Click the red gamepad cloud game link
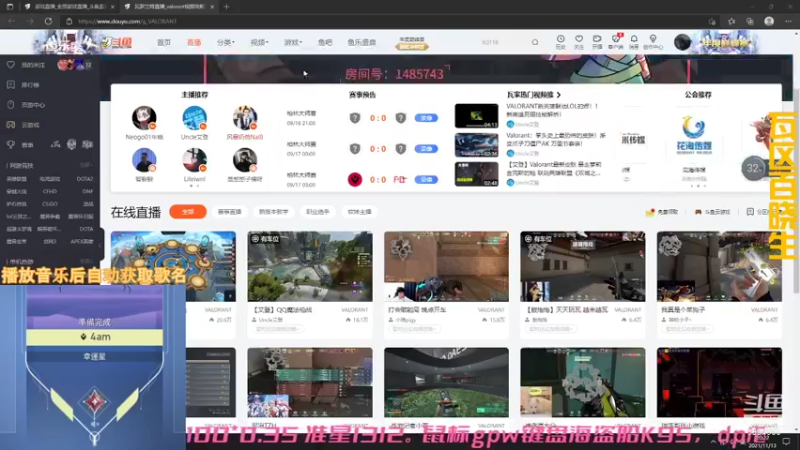Screen dimensions: 800x450 [712, 212]
